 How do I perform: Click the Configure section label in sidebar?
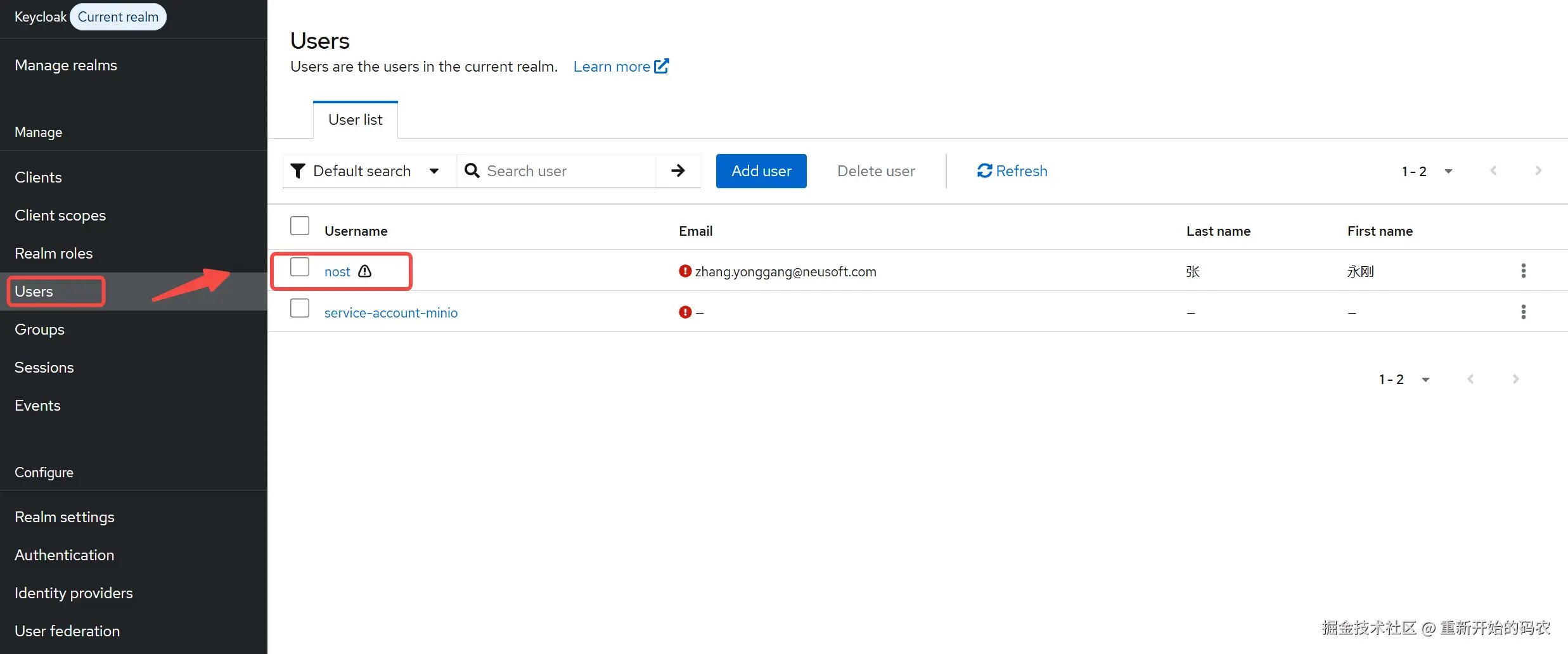pos(44,473)
